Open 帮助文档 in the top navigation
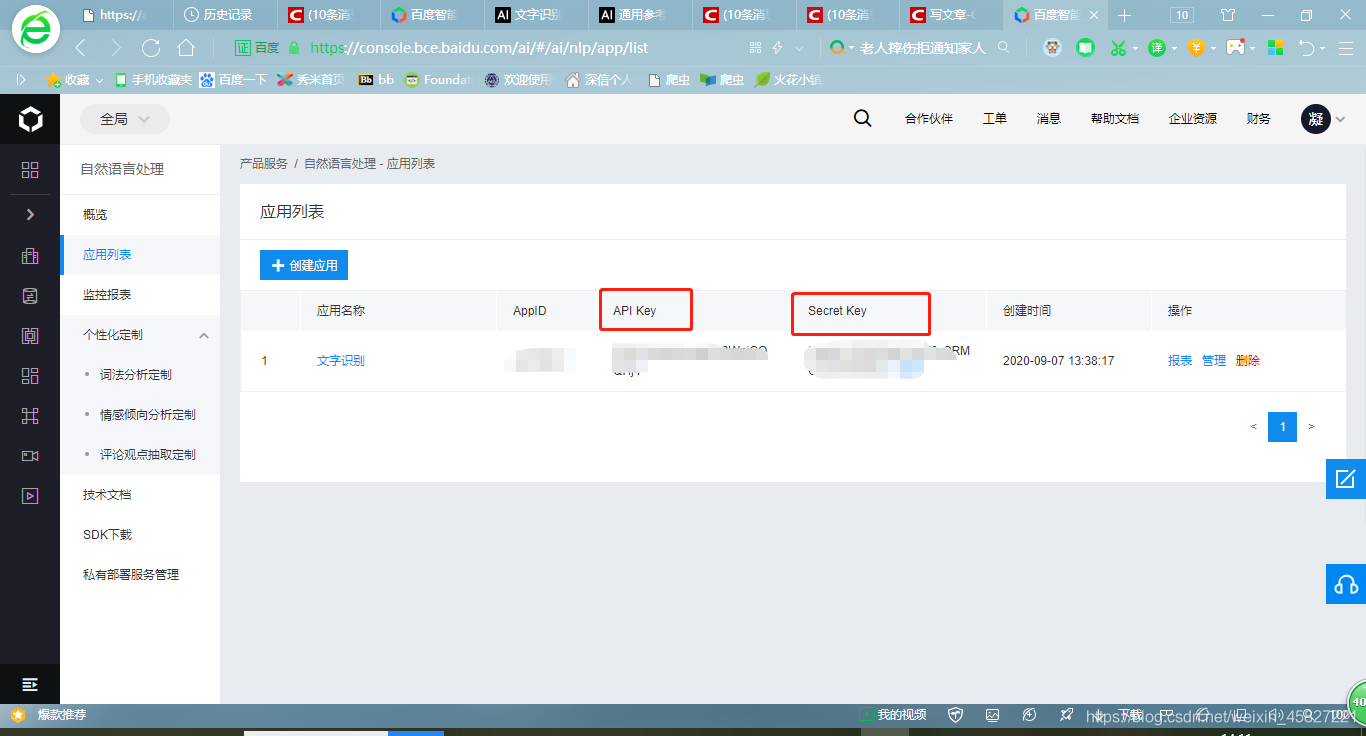This screenshot has width=1366, height=736. coord(1115,119)
